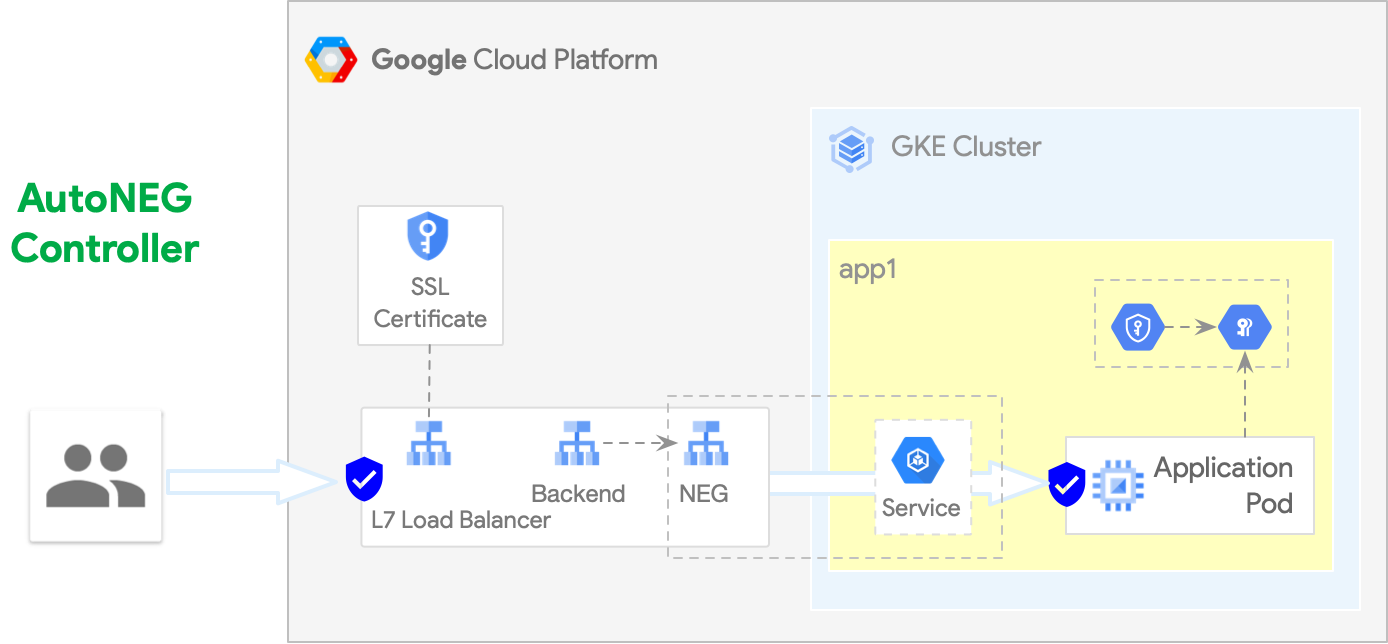Screen dimensions: 1388x644
Task: Click the shield-with-lock hexagon icon in app1
Action: coord(1139,327)
